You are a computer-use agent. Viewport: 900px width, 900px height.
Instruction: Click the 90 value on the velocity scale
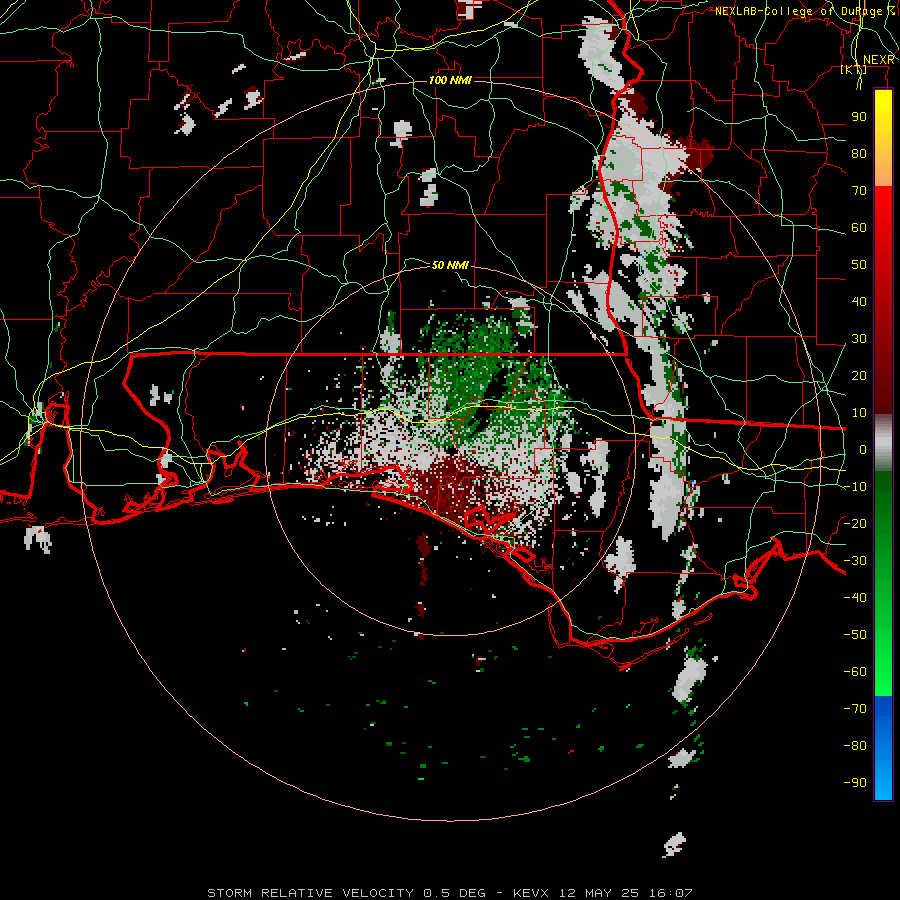[x=859, y=117]
